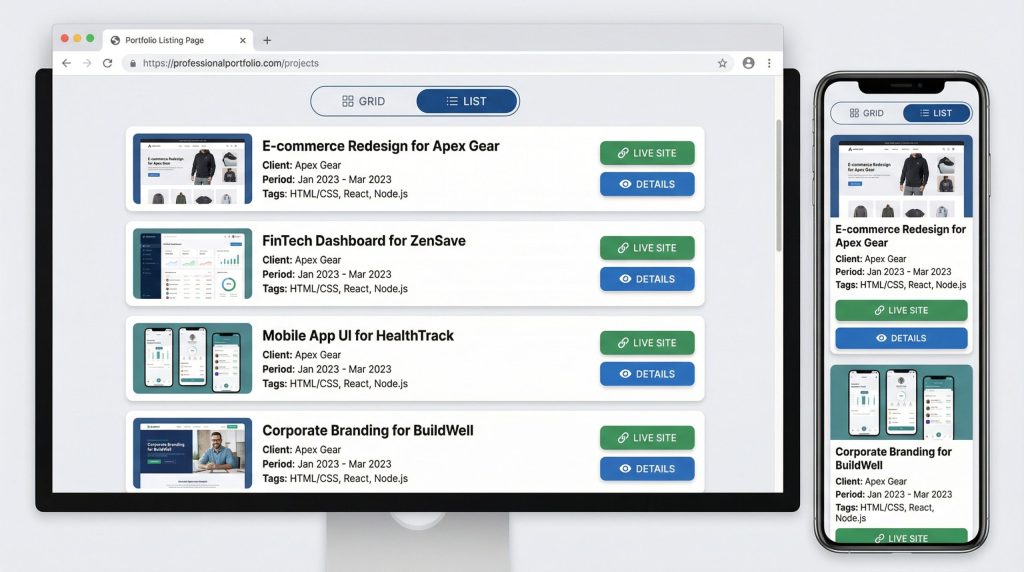Open a new tab with plus icon
Viewport: 1024px width, 572px height.
click(x=267, y=41)
